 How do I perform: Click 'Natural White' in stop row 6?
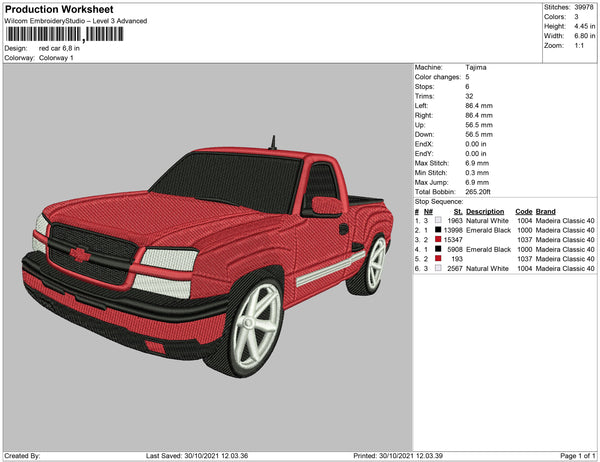(487, 269)
